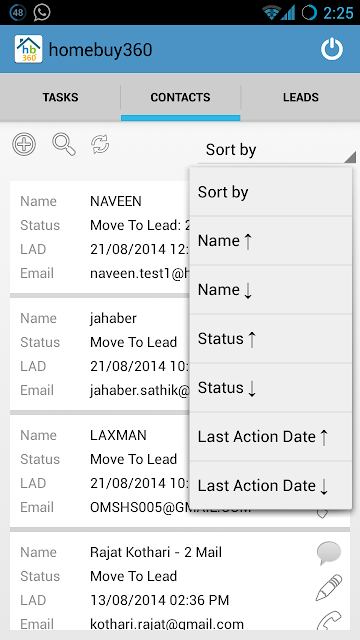Select the Sort by header item in list

click(271, 192)
